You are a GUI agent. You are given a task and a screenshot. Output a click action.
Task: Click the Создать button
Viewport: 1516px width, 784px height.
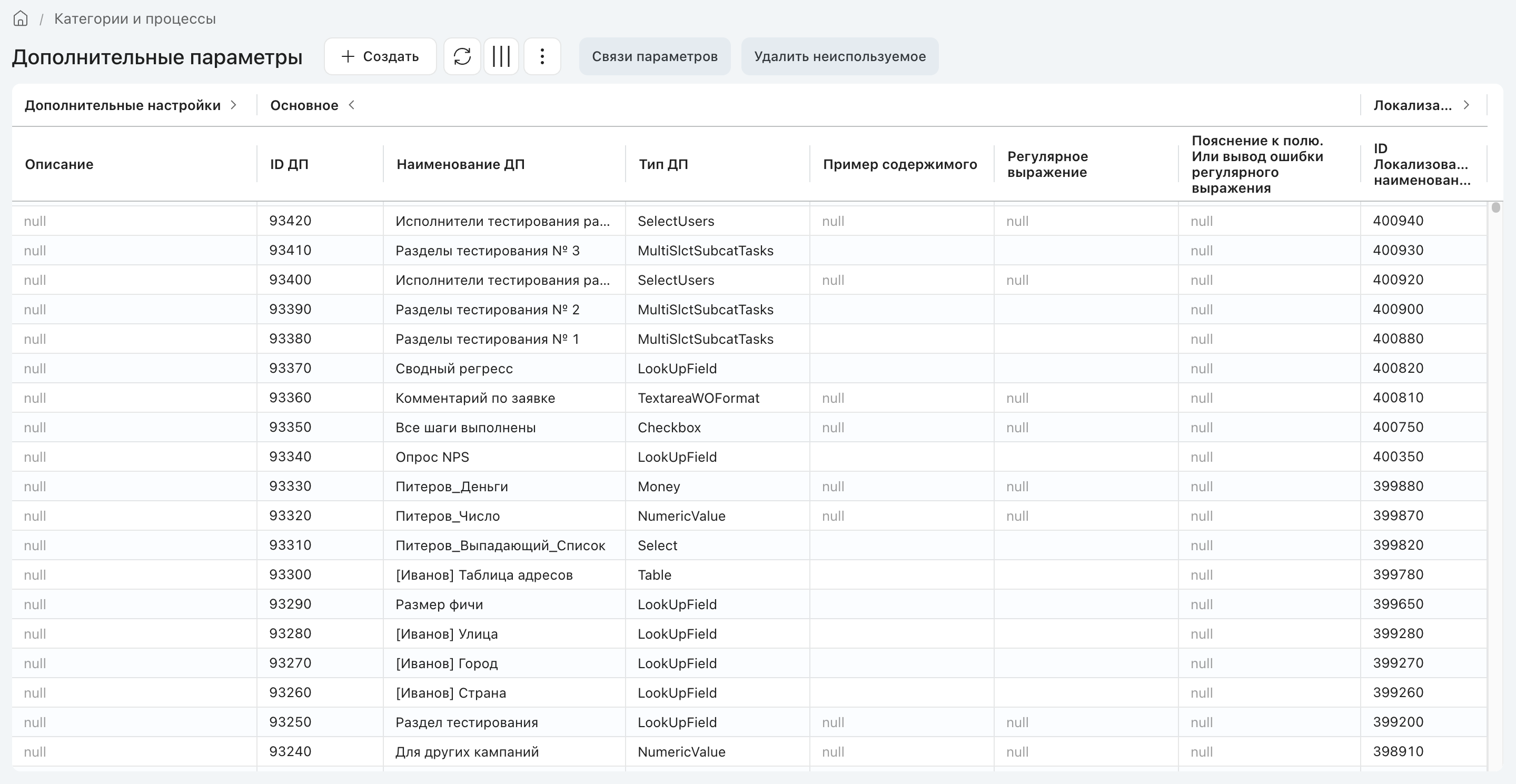[380, 56]
